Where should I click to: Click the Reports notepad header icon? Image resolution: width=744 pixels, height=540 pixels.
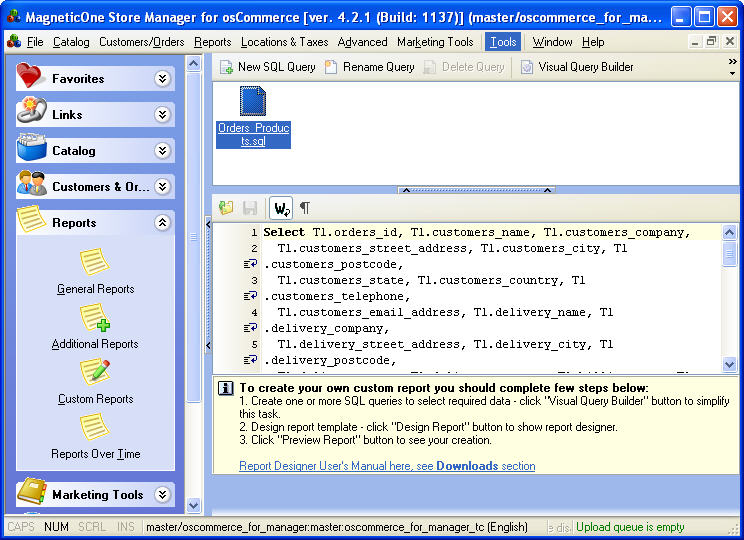tap(31, 219)
